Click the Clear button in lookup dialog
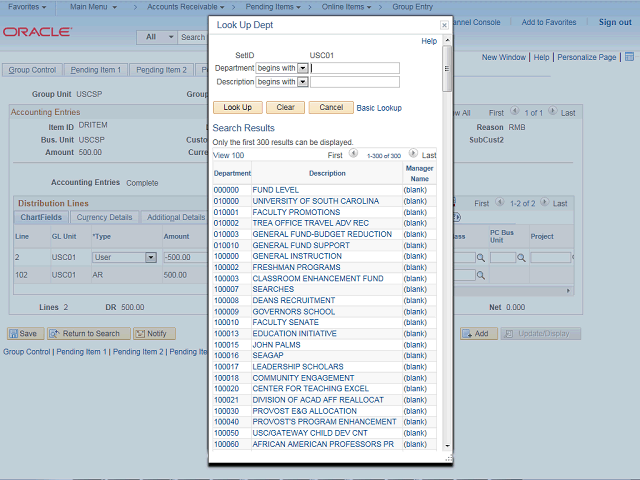The image size is (640, 480). click(x=285, y=107)
